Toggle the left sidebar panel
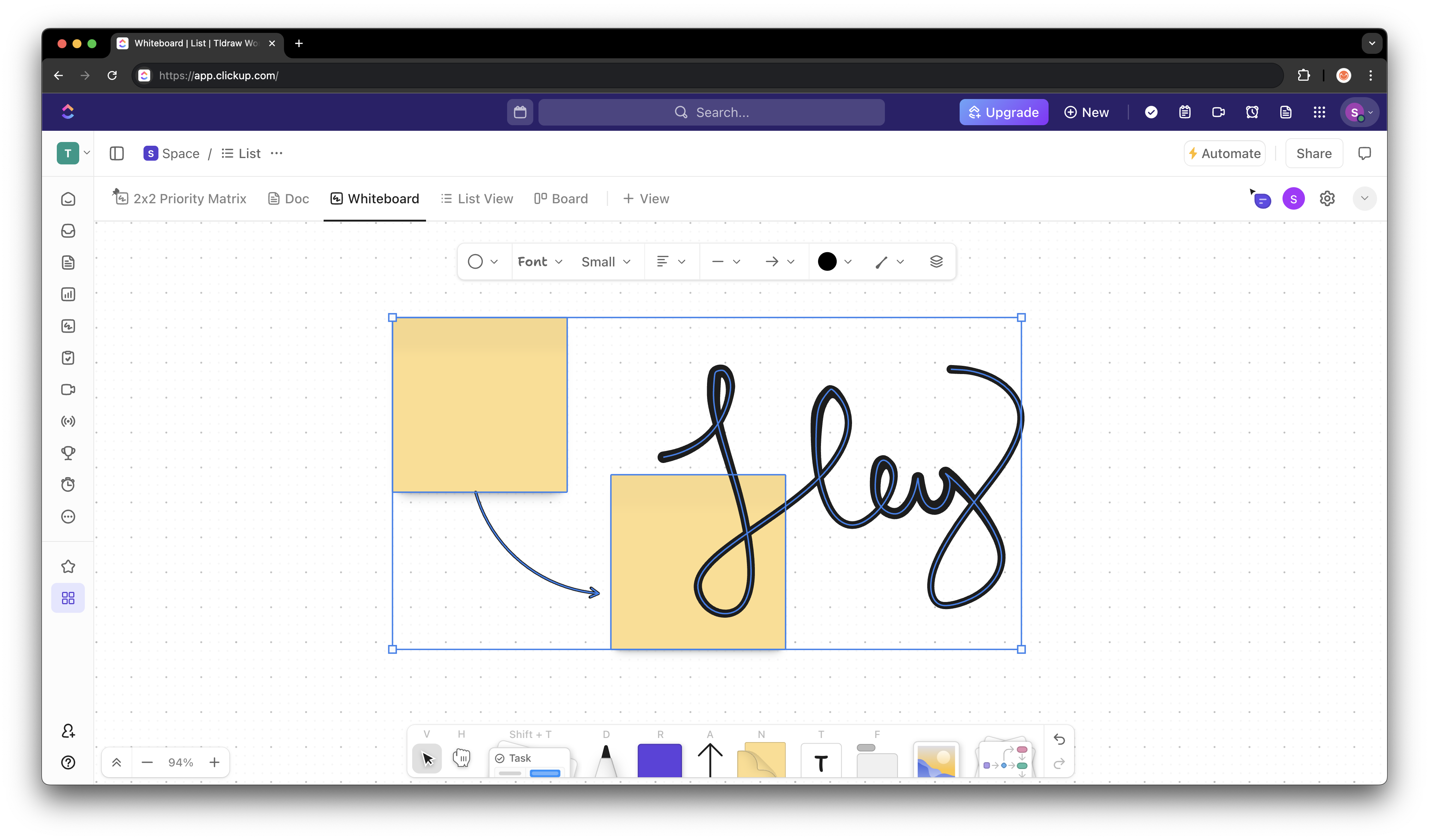 pos(117,154)
